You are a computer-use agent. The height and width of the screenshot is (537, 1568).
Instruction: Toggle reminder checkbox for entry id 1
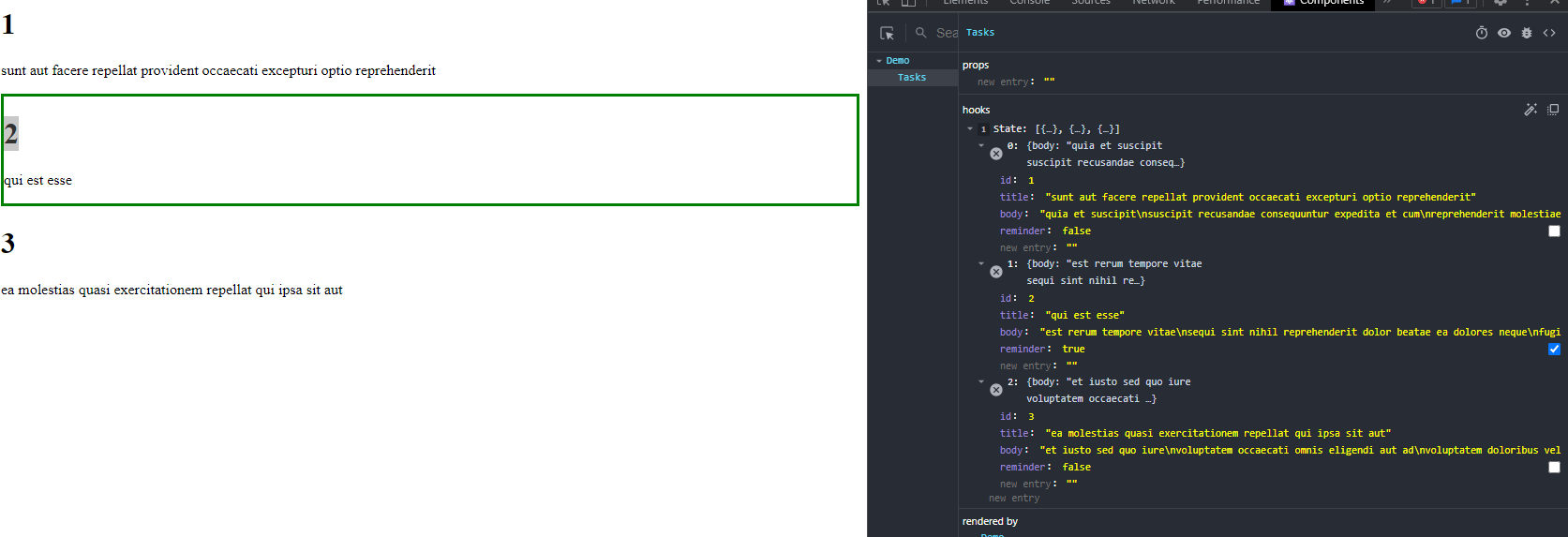pos(1554,231)
